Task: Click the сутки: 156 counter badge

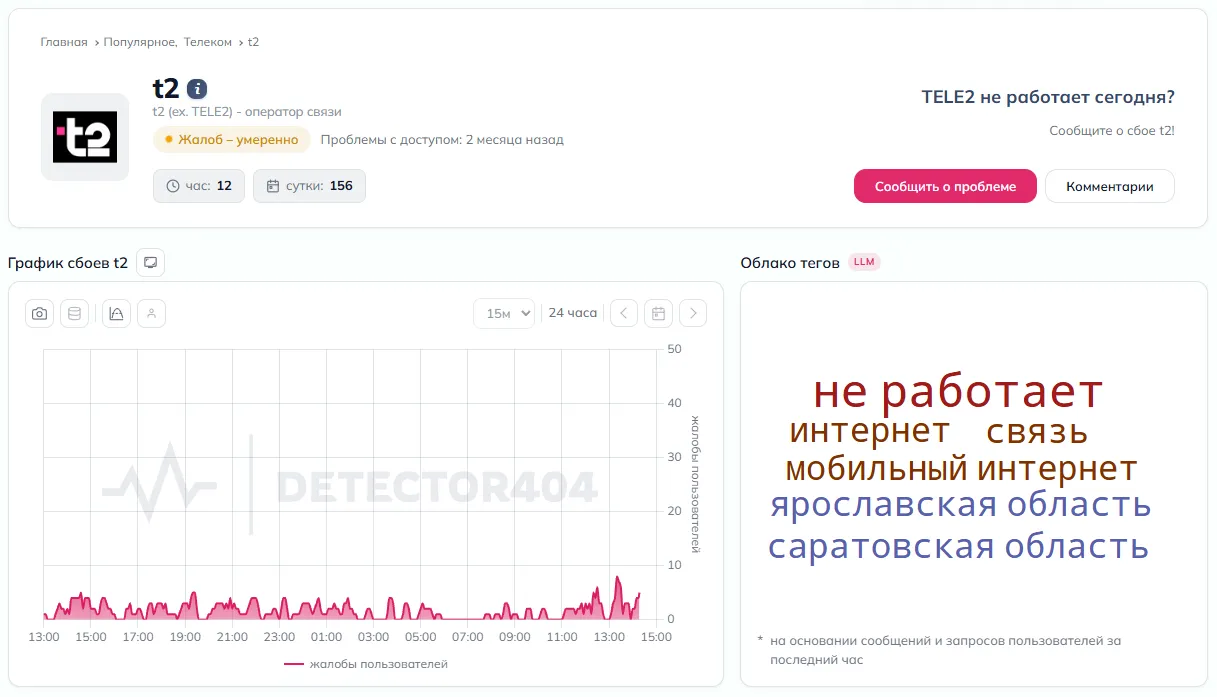Action: [x=309, y=186]
